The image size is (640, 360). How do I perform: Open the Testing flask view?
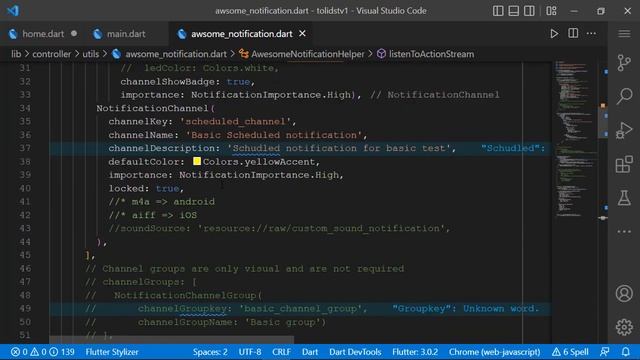624,198
